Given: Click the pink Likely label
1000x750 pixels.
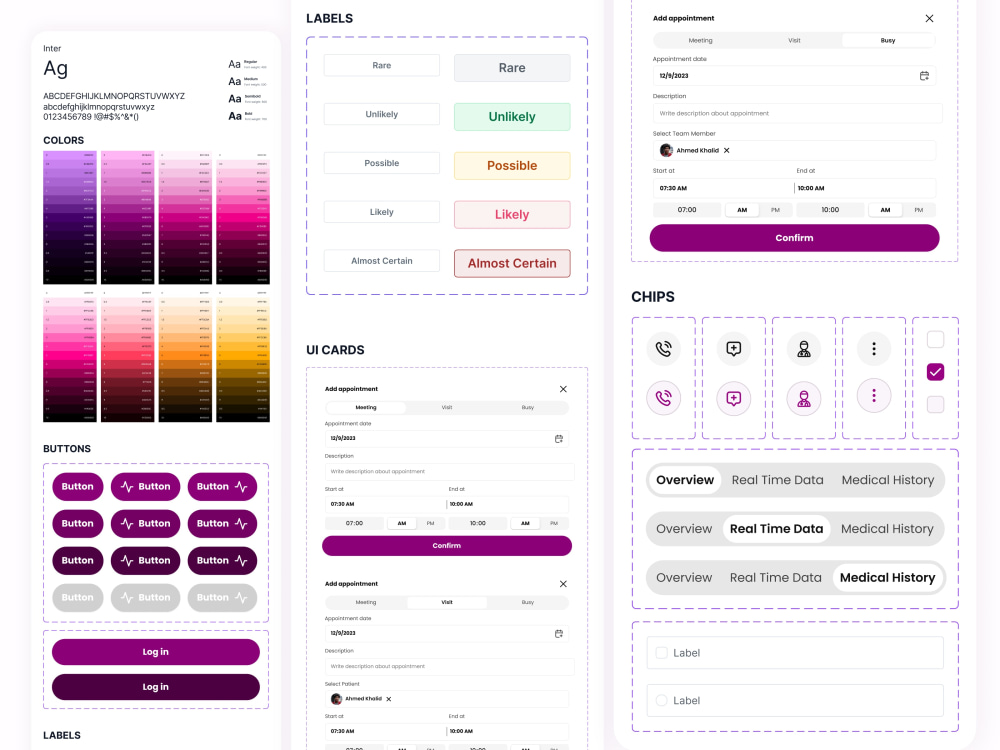Looking at the screenshot, I should click(x=512, y=215).
